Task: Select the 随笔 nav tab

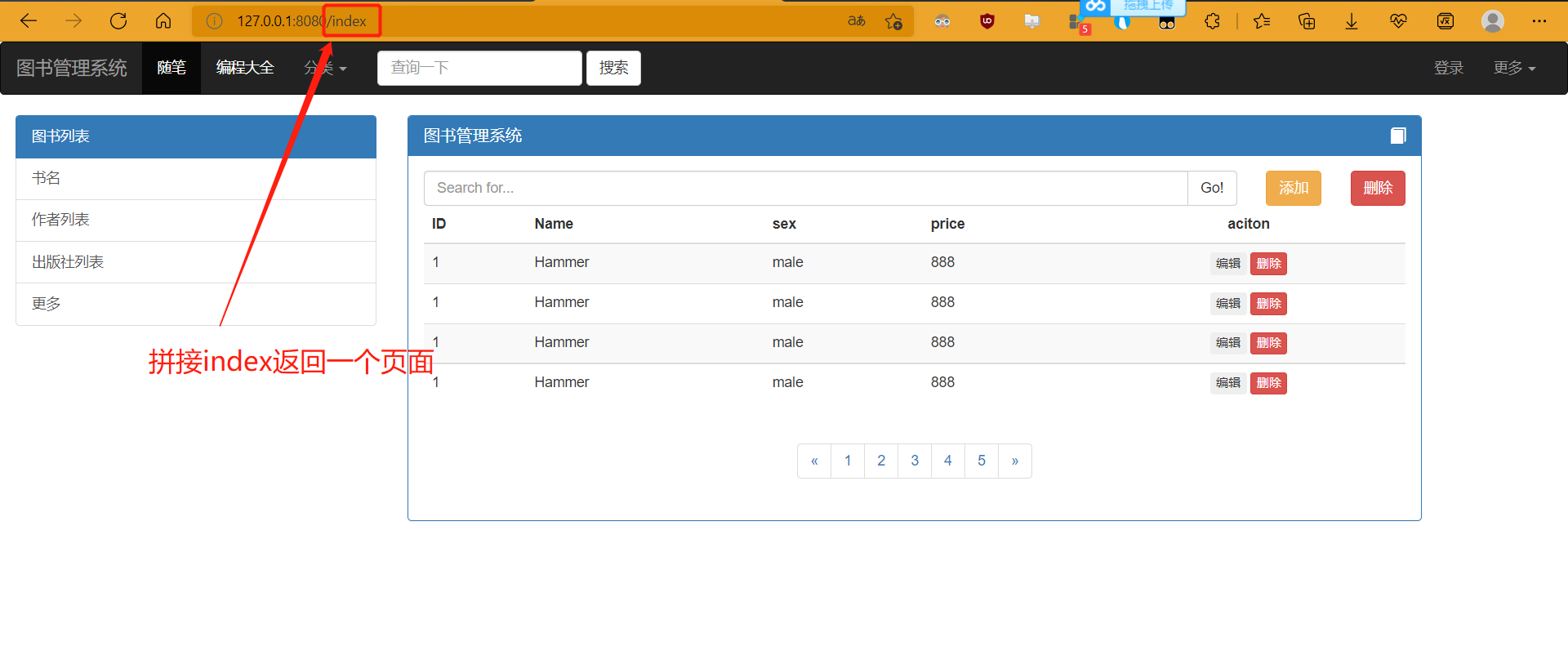Action: pyautogui.click(x=171, y=68)
